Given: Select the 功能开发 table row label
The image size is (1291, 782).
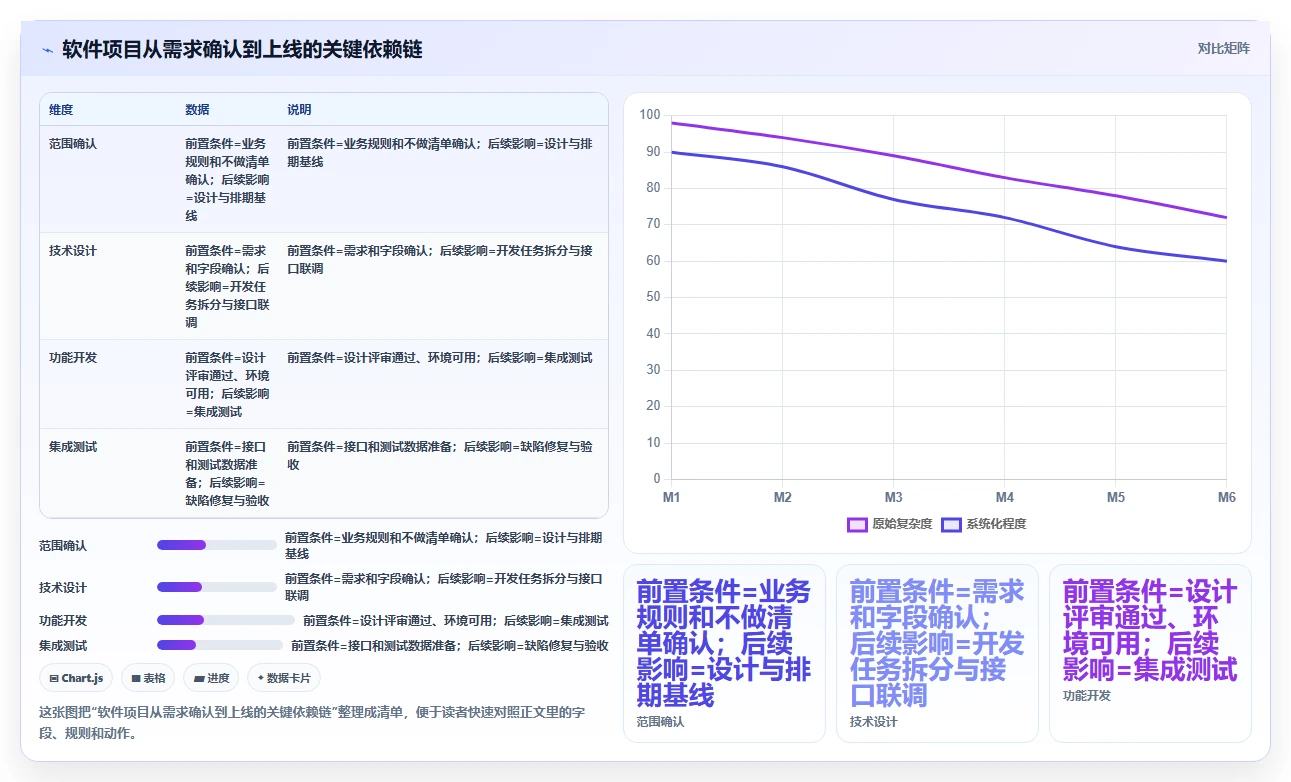Looking at the screenshot, I should [x=73, y=358].
